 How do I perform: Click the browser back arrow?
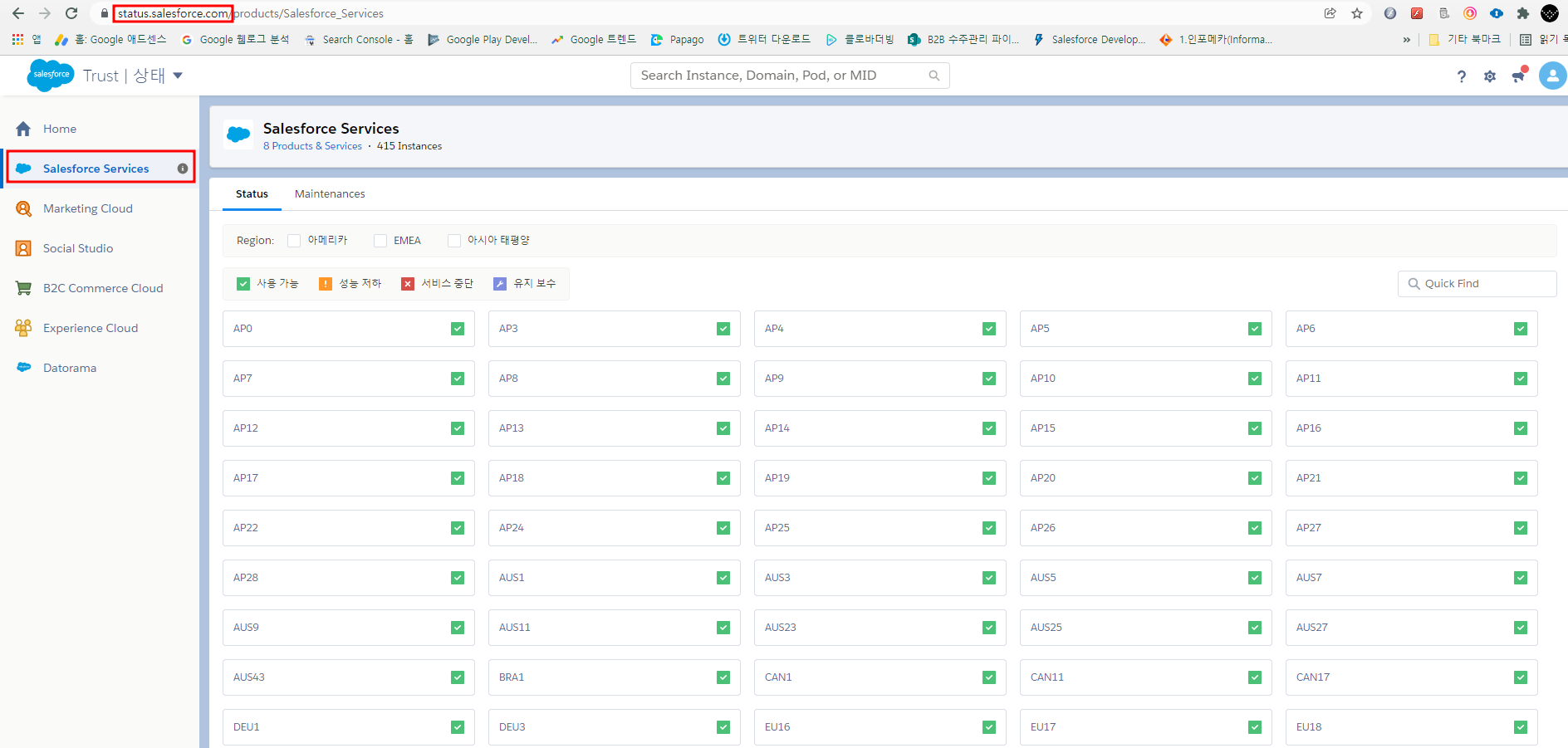(x=18, y=13)
